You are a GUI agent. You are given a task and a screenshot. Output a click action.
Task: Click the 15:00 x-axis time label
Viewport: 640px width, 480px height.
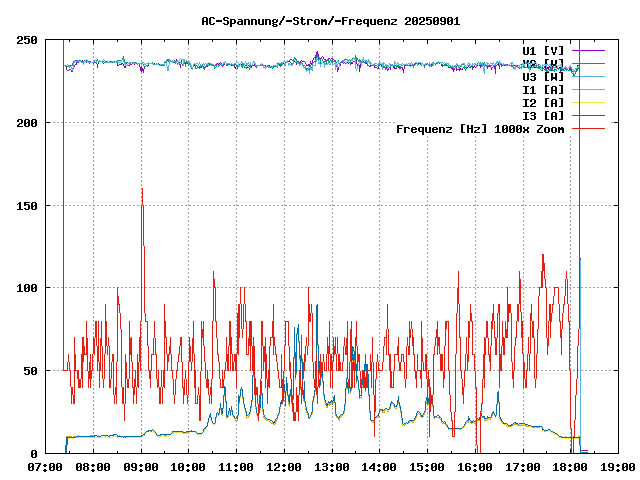pos(427,467)
